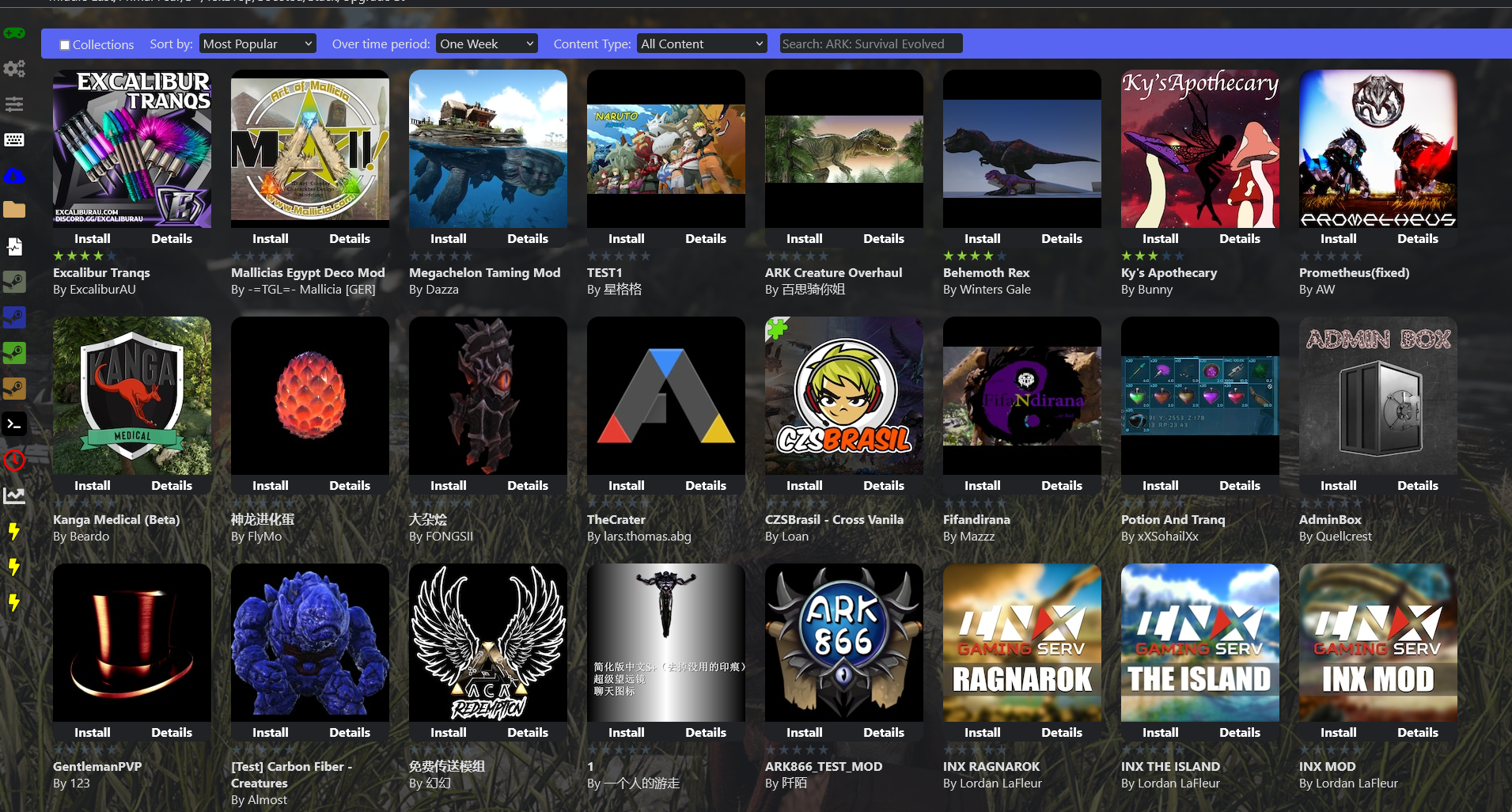Install the ARK Creature Overhaul mod
The image size is (1512, 812).
pos(805,238)
